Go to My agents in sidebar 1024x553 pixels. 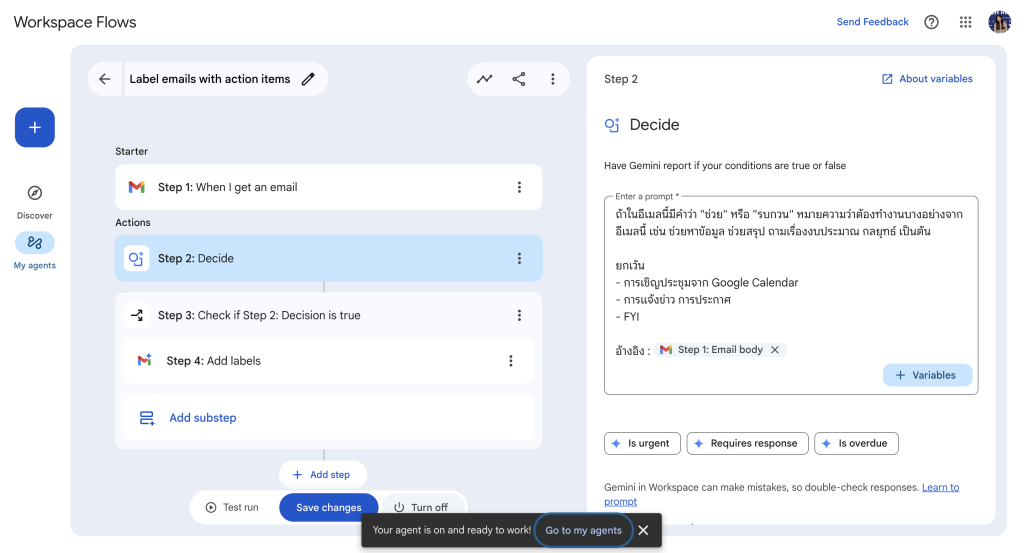pyautogui.click(x=35, y=250)
